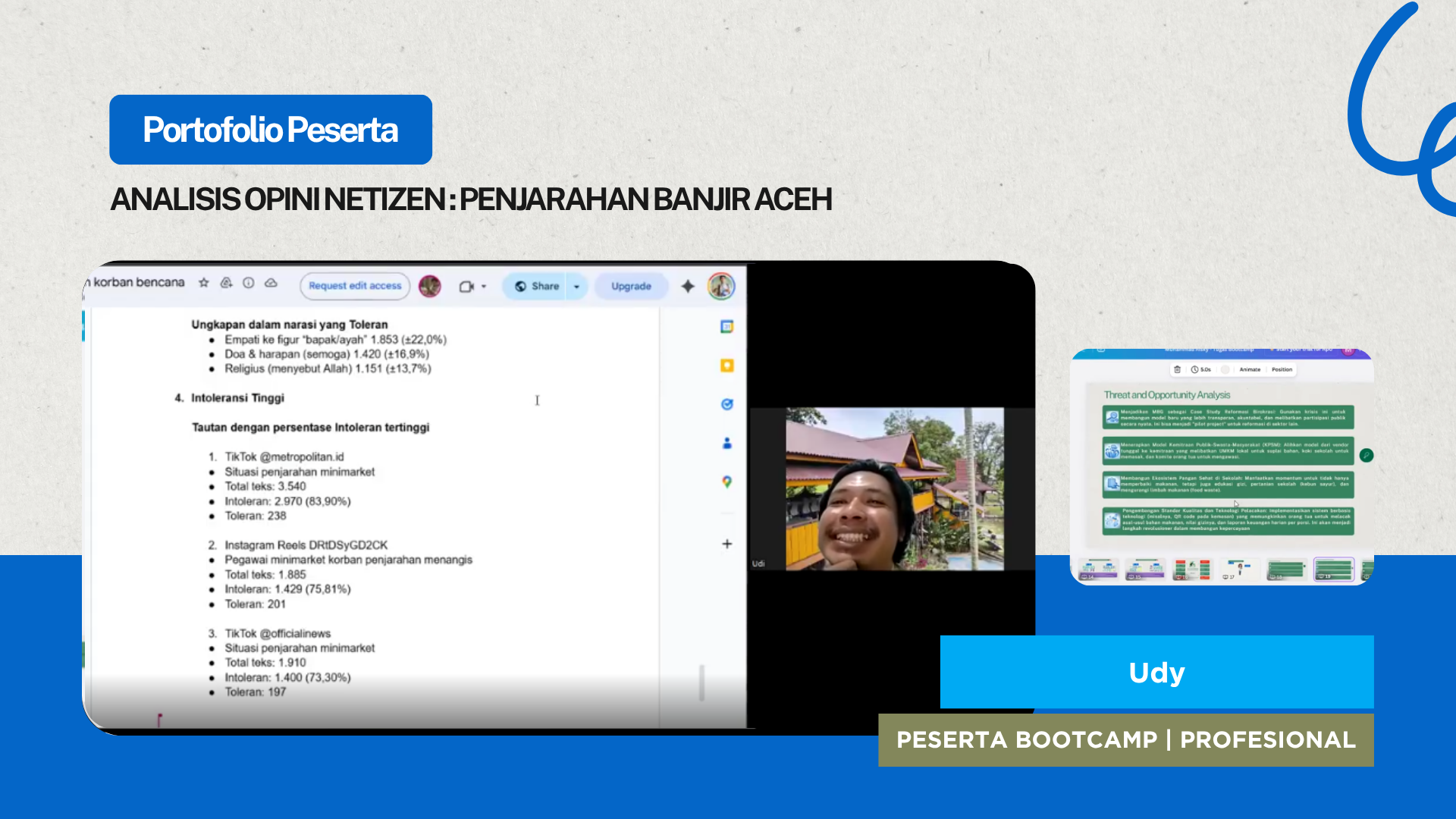Viewport: 1456px width, 819px height.
Task: Select Canva slide thumbnail 15
Action: tap(1145, 570)
